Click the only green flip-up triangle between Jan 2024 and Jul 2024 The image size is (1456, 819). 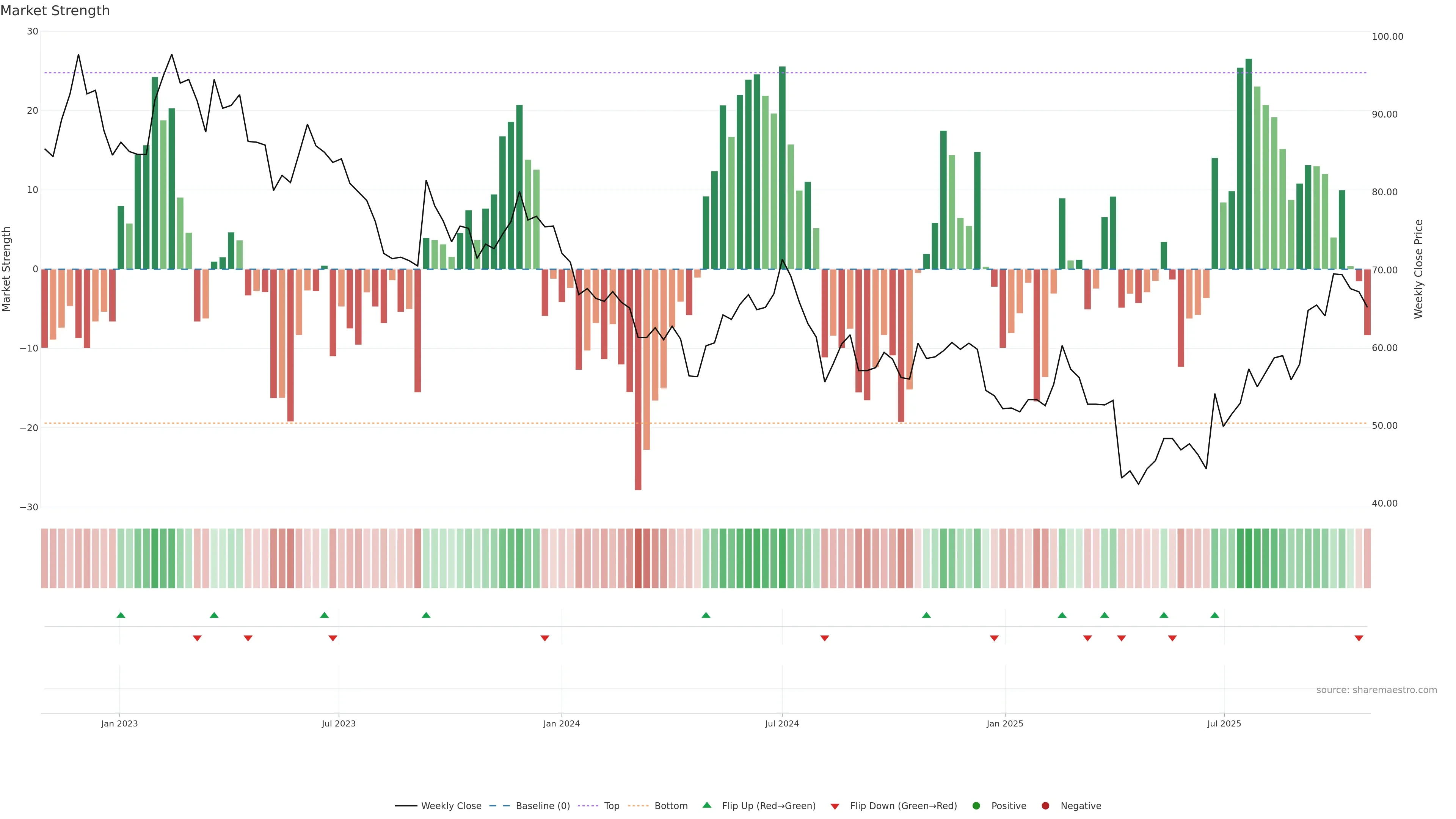706,615
